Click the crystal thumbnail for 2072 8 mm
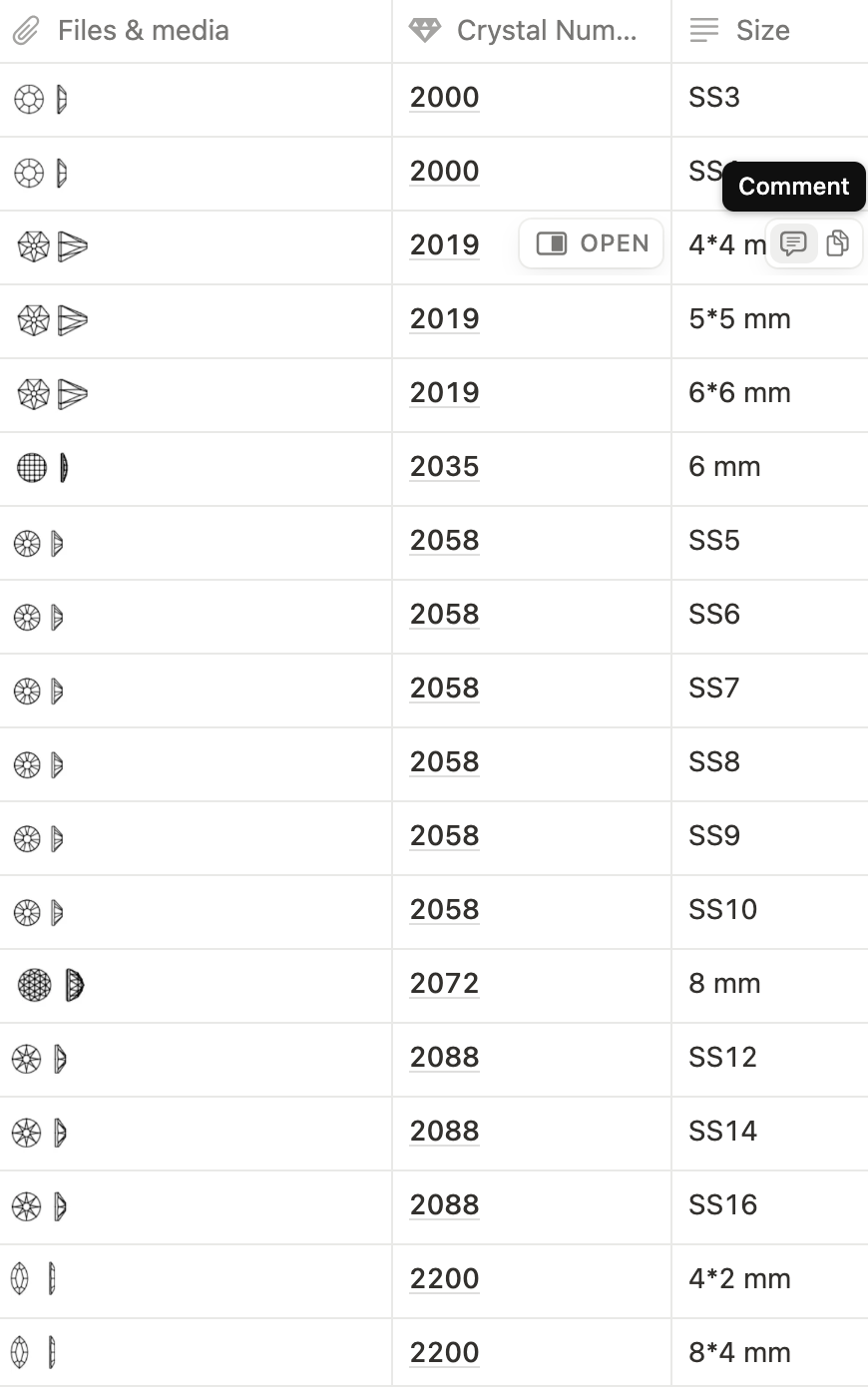868x1395 pixels. point(51,985)
